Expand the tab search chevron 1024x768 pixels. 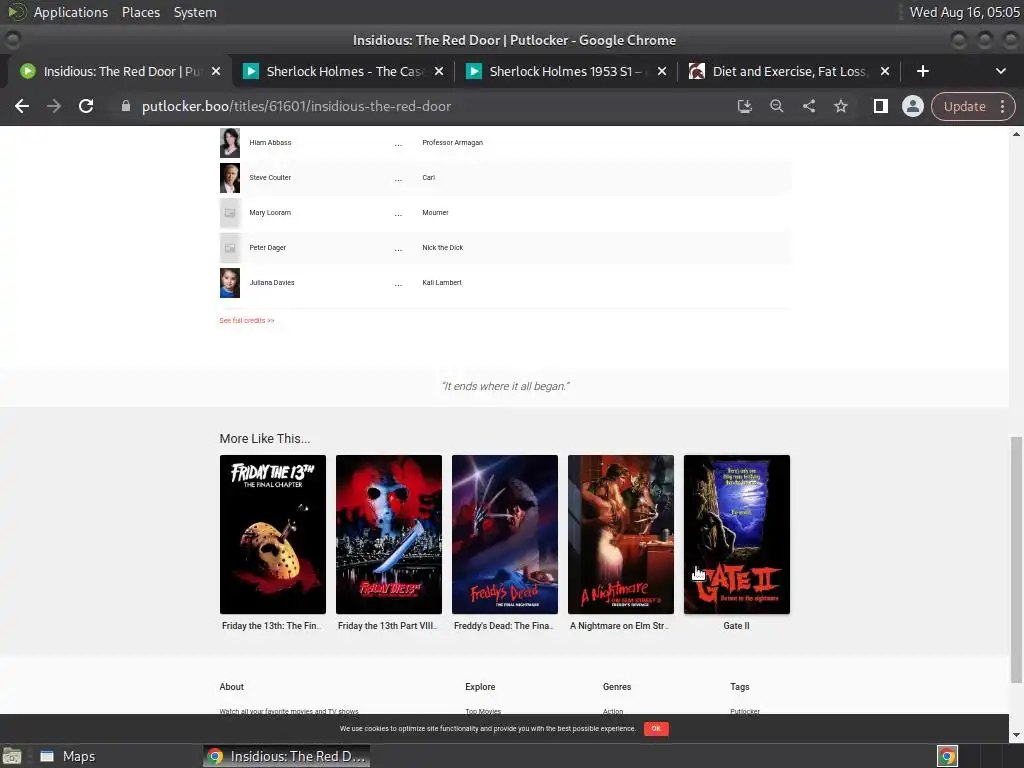(1000, 71)
